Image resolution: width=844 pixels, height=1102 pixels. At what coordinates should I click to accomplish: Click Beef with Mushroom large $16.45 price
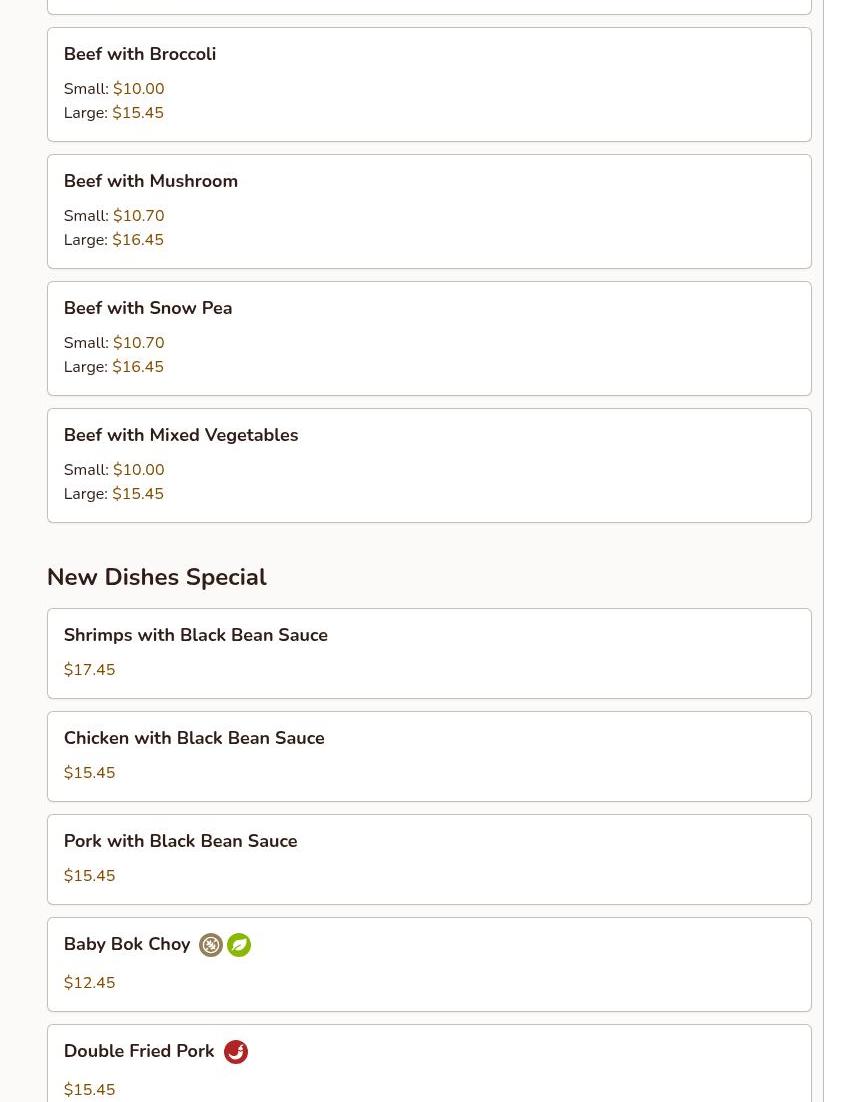(138, 240)
